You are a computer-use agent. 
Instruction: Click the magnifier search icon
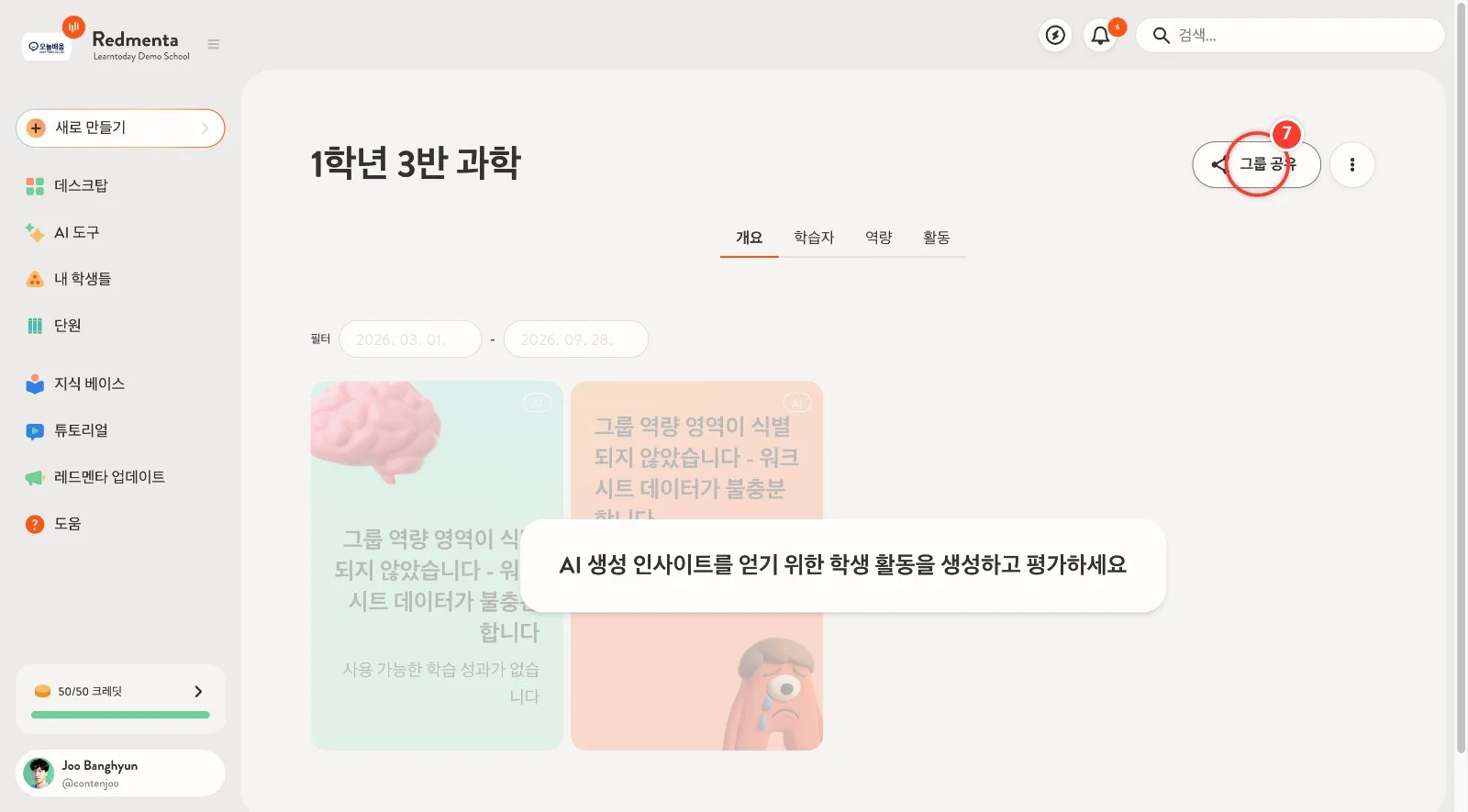pos(1161,36)
